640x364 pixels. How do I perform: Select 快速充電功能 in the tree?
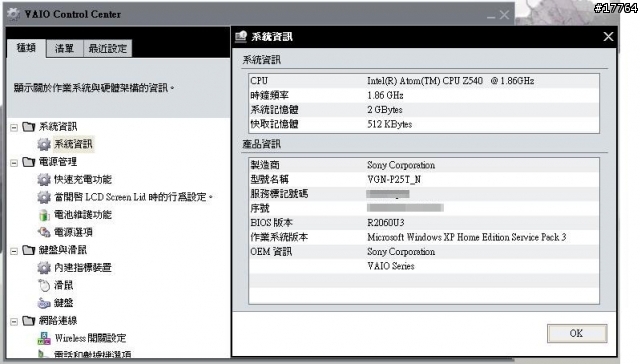[x=83, y=180]
